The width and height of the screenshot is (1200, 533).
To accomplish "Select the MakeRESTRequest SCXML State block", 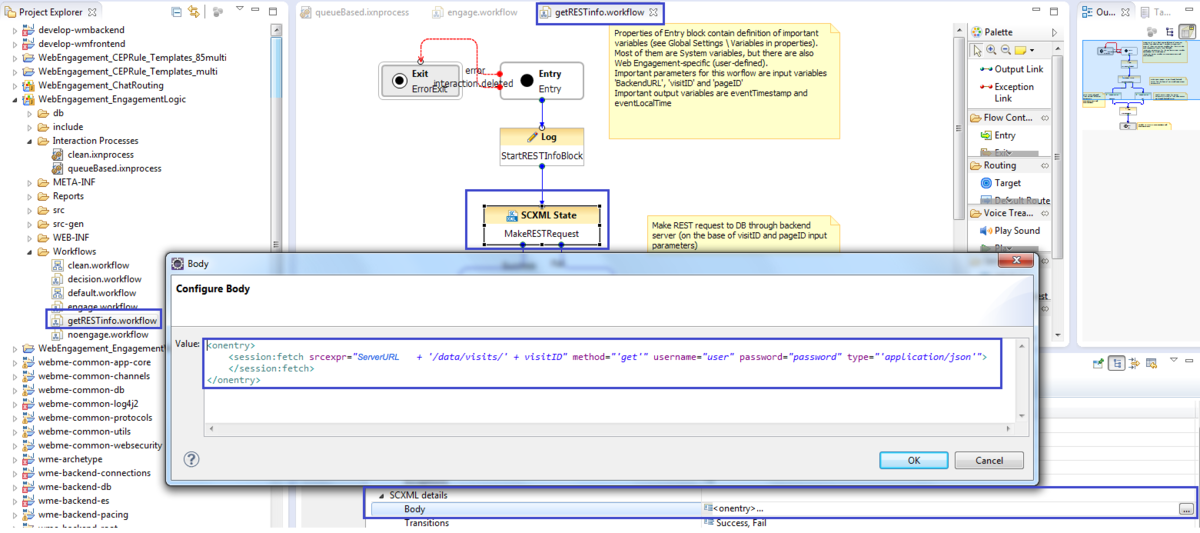I will [542, 224].
